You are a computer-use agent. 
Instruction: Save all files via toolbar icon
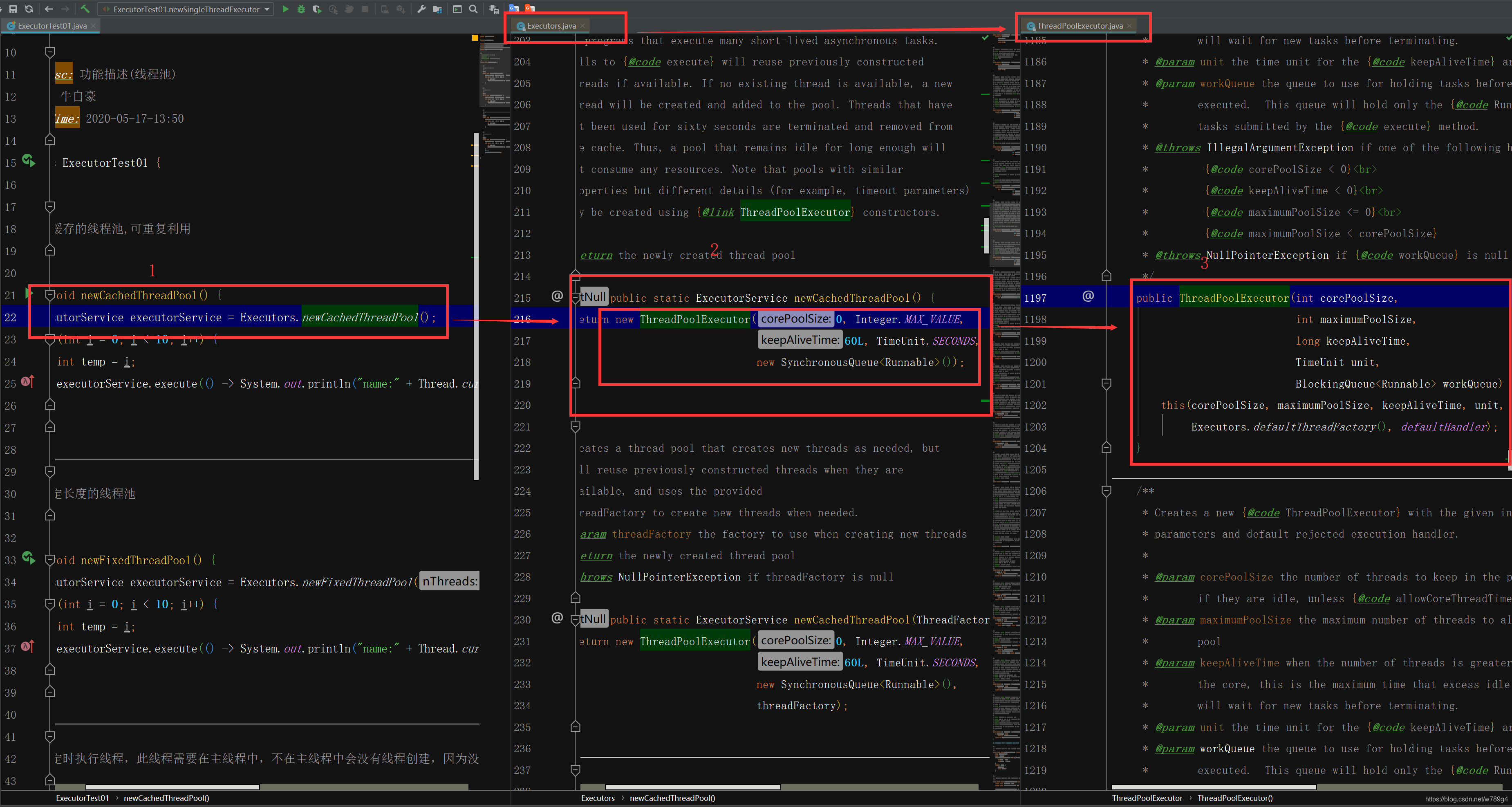click(x=12, y=9)
